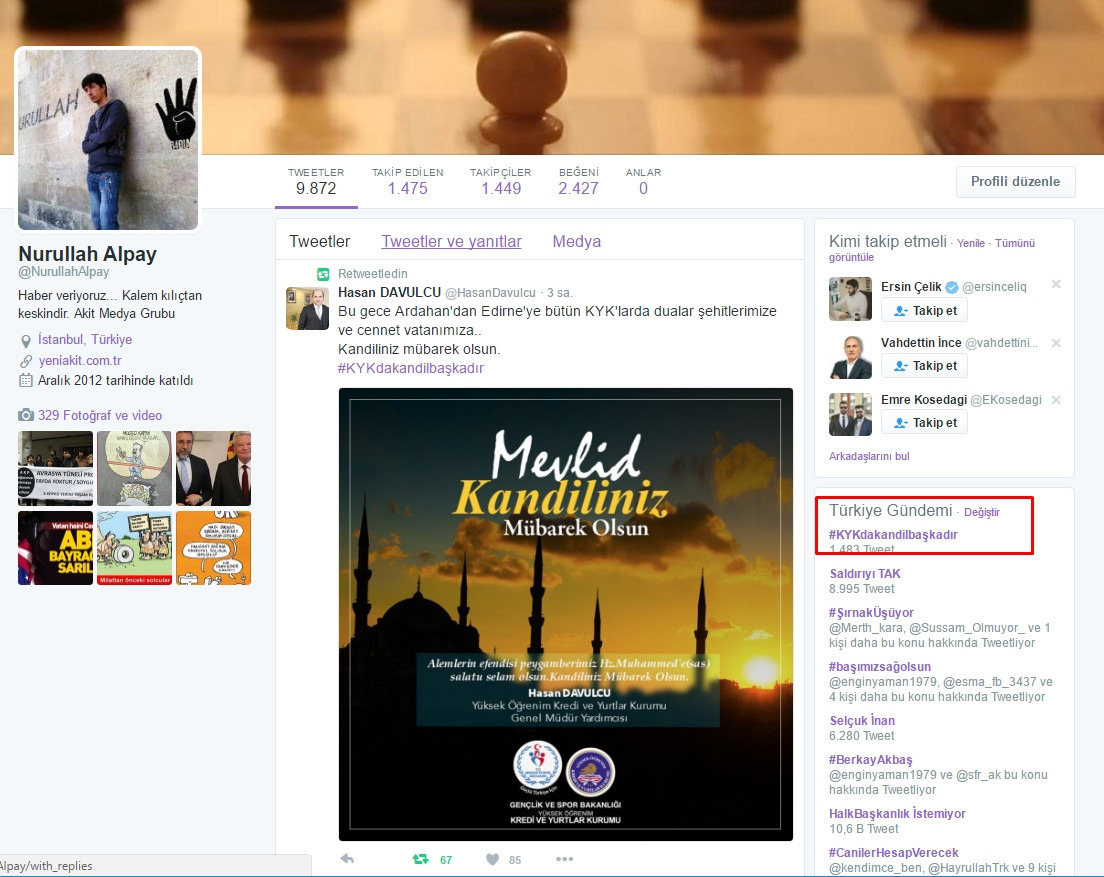Screen dimensions: 1104x877
Task: Click the Nurullah Alpay profile photo
Action: tap(108, 139)
